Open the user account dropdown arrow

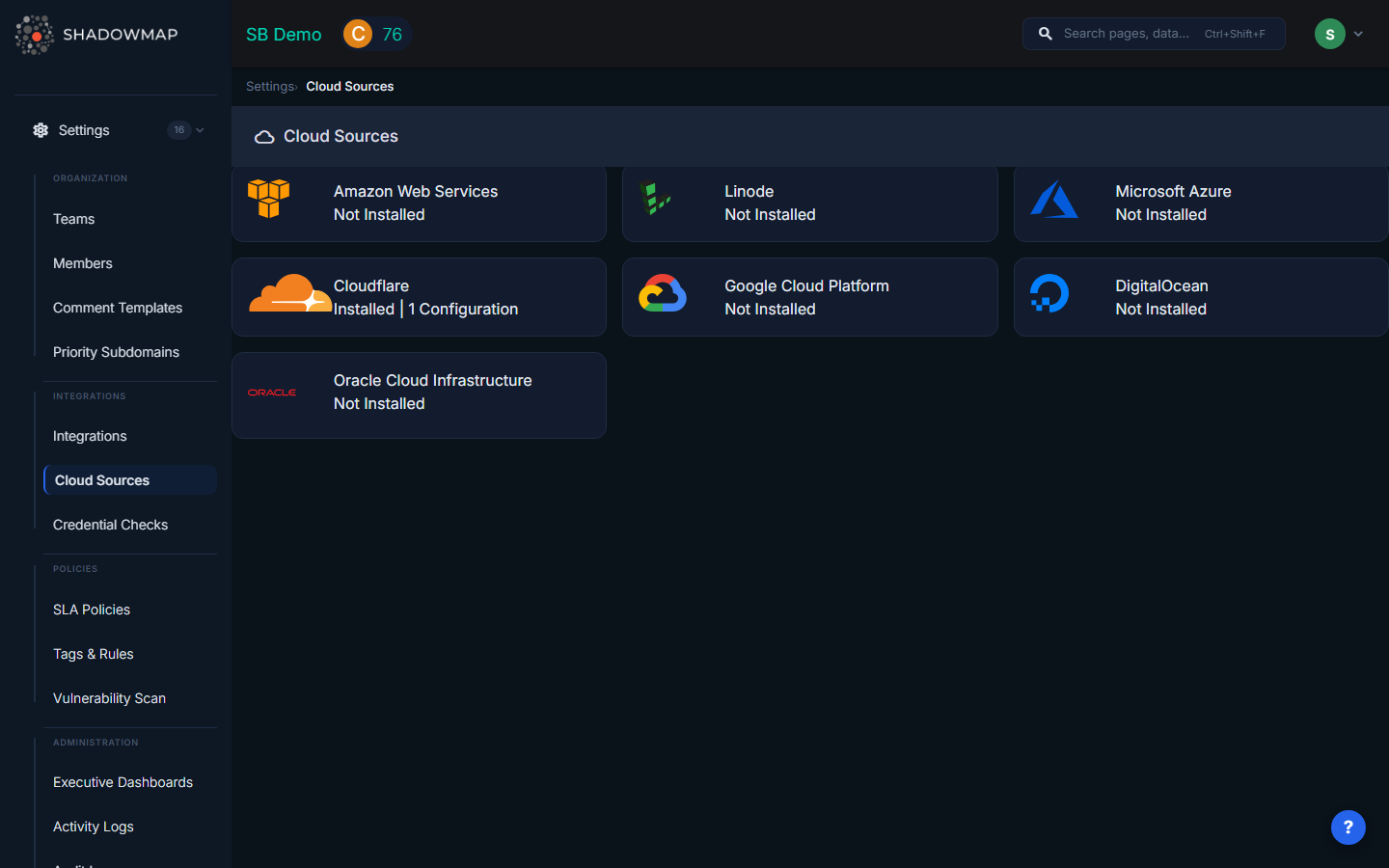click(x=1360, y=34)
